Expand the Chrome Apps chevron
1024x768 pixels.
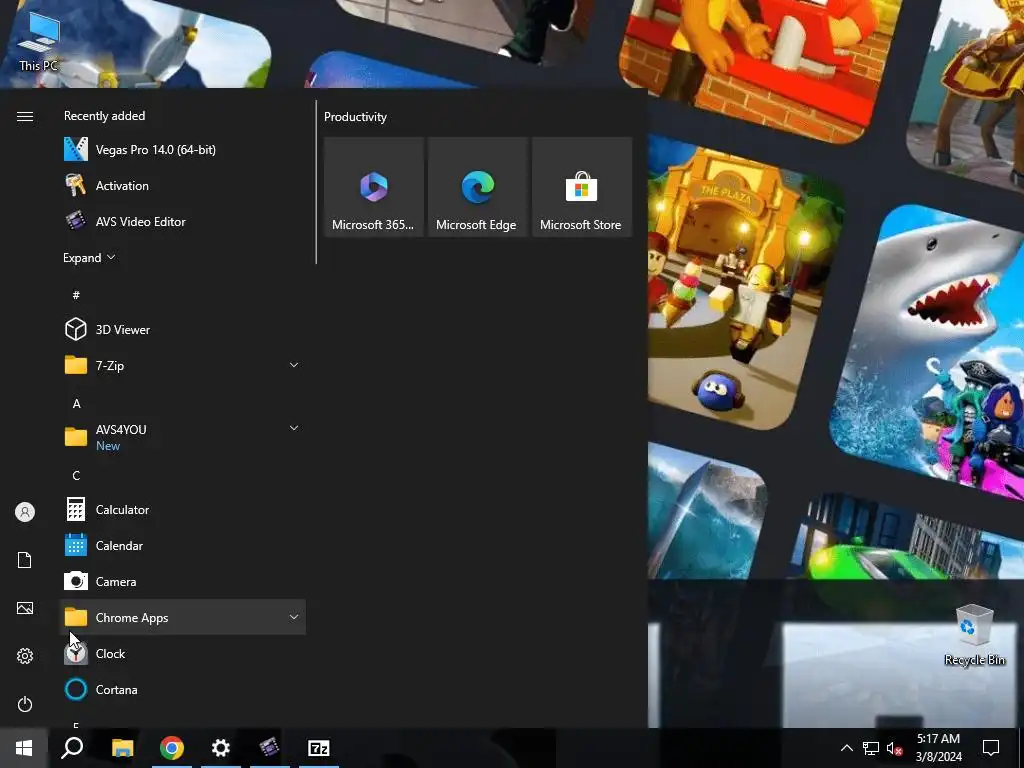pyautogui.click(x=294, y=617)
